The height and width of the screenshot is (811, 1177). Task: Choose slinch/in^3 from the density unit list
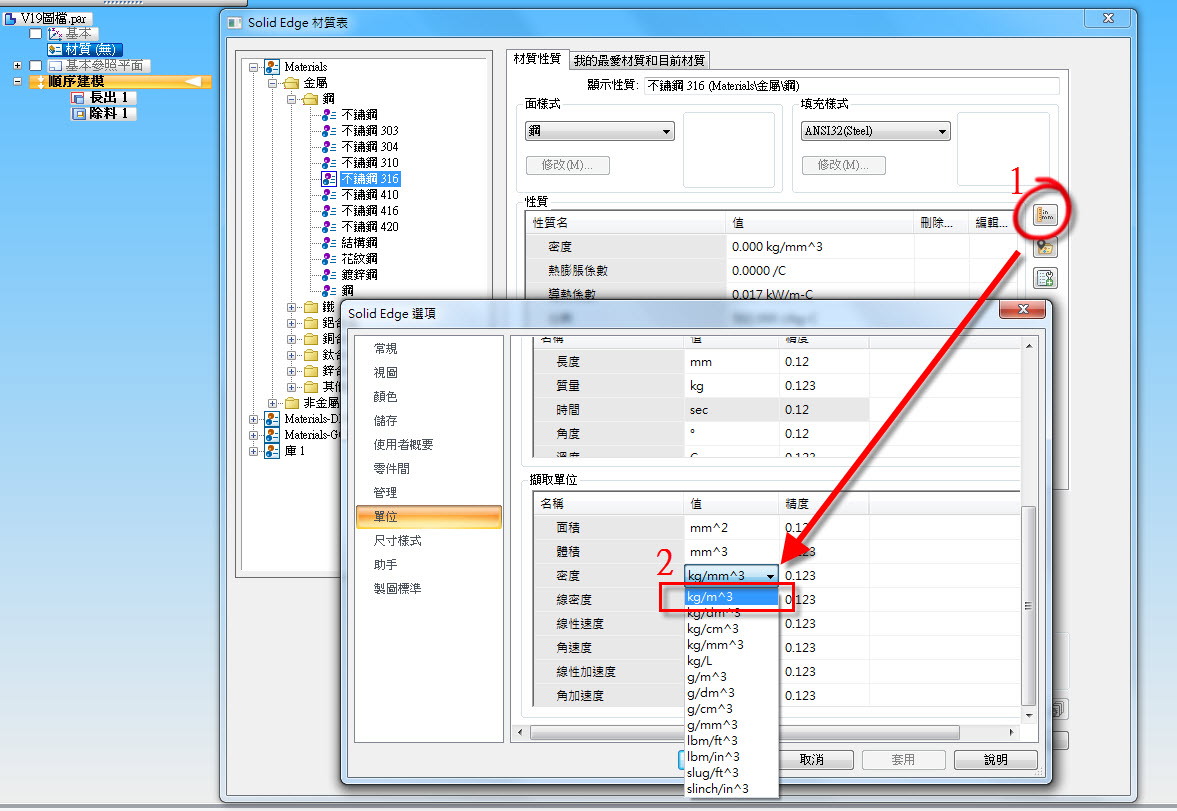tap(731, 788)
